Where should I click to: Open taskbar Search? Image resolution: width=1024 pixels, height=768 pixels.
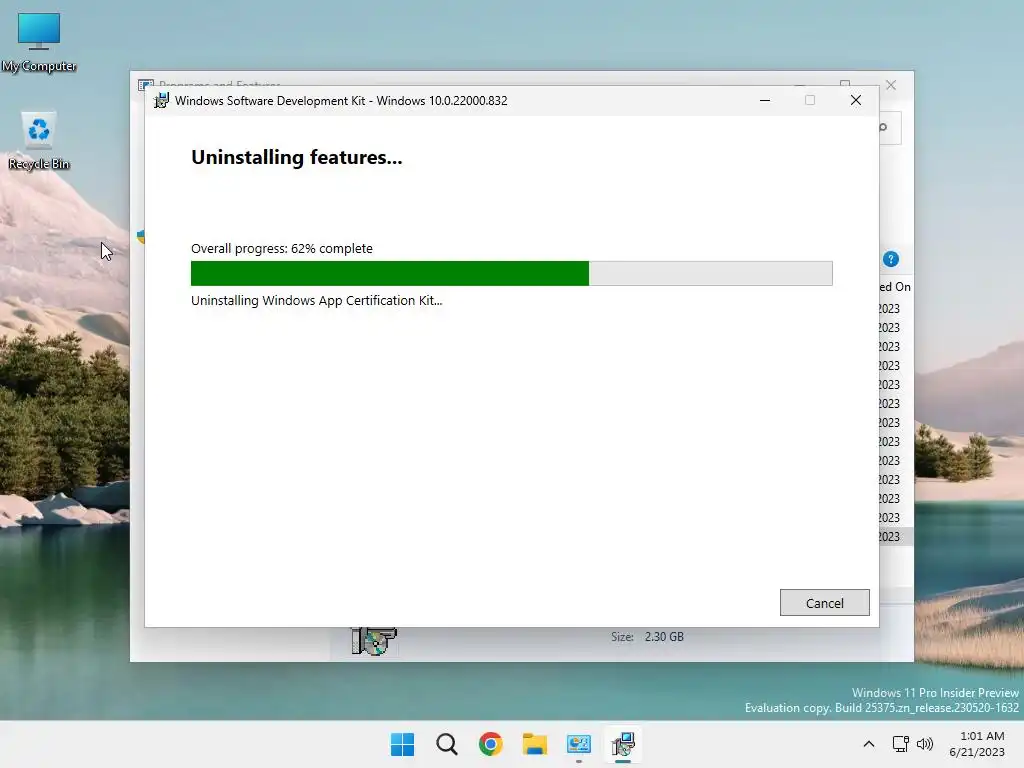coord(447,744)
